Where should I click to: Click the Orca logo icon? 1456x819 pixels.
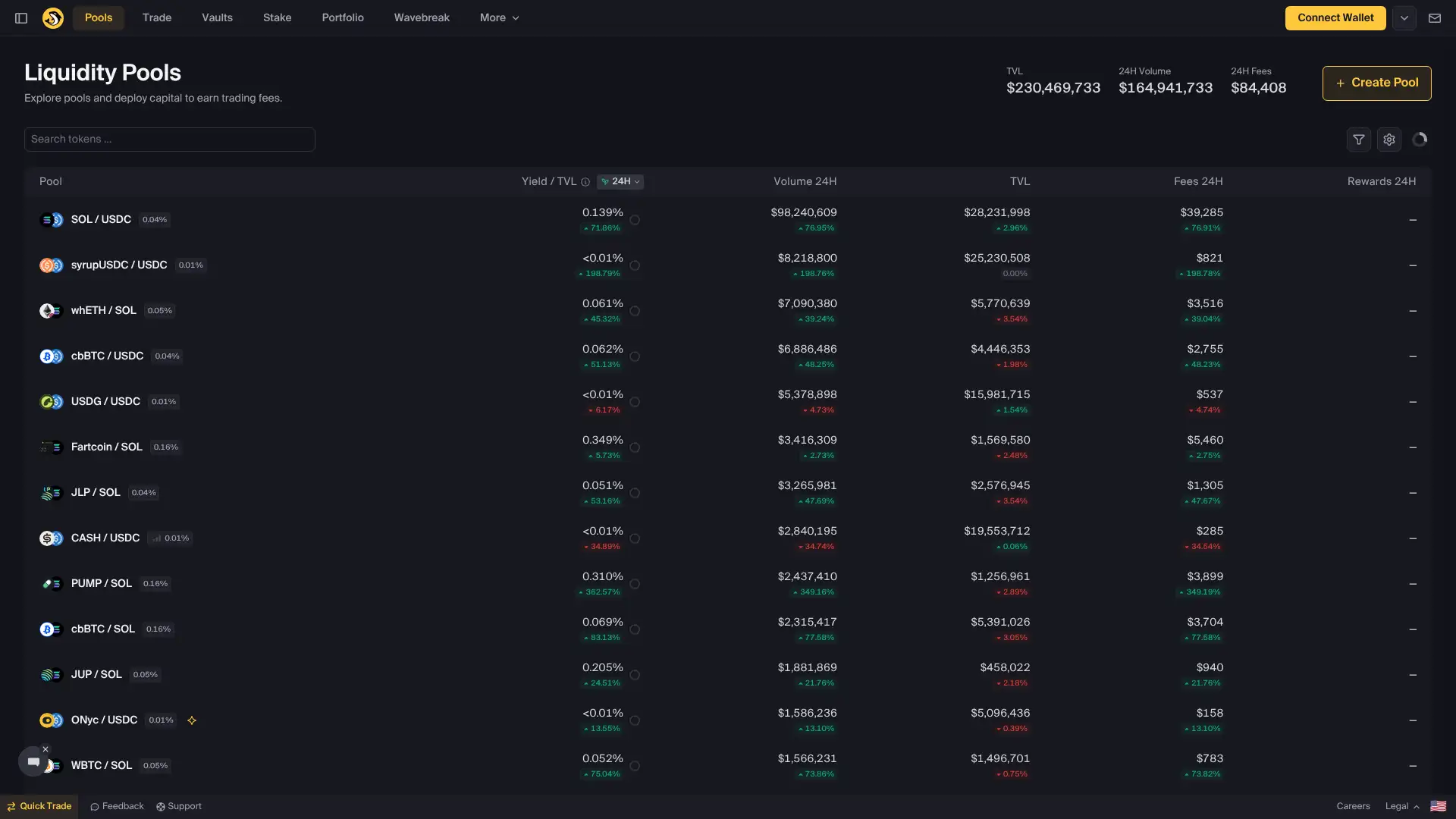[x=53, y=18]
